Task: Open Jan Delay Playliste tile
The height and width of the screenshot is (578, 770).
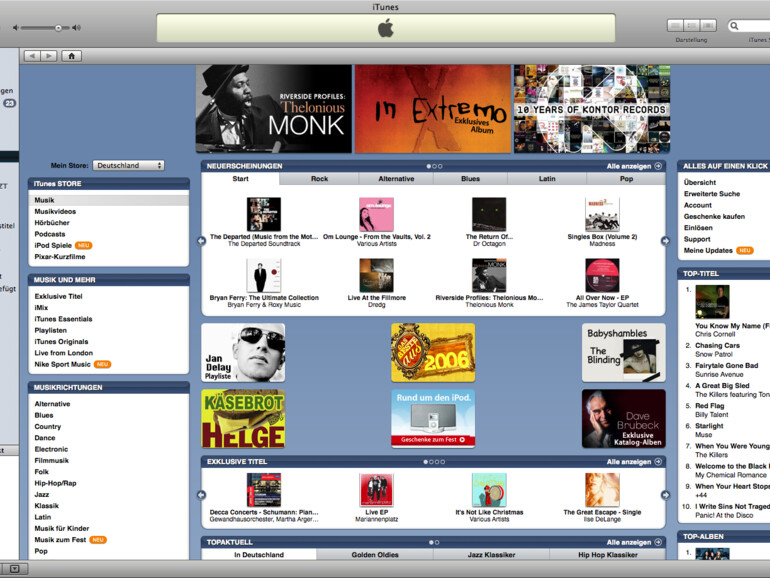Action: click(243, 352)
